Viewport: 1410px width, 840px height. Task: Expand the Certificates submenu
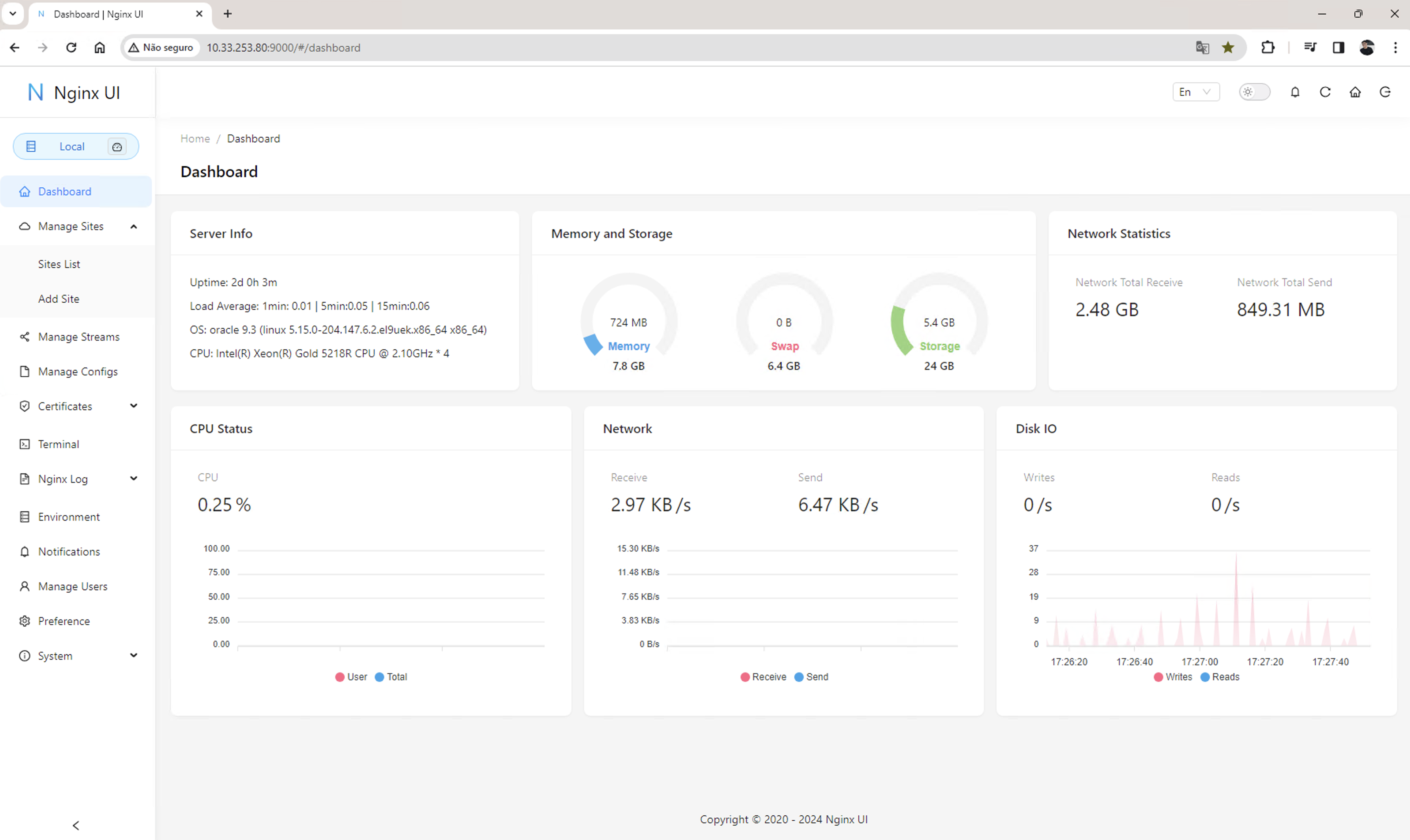(x=134, y=406)
